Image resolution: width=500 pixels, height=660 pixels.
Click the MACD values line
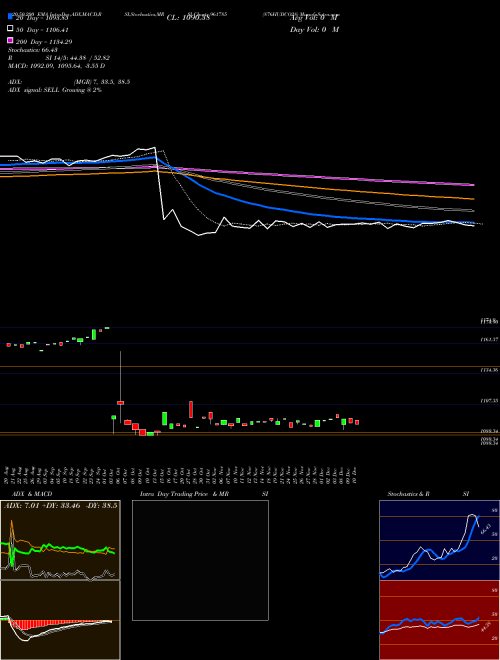(56, 66)
